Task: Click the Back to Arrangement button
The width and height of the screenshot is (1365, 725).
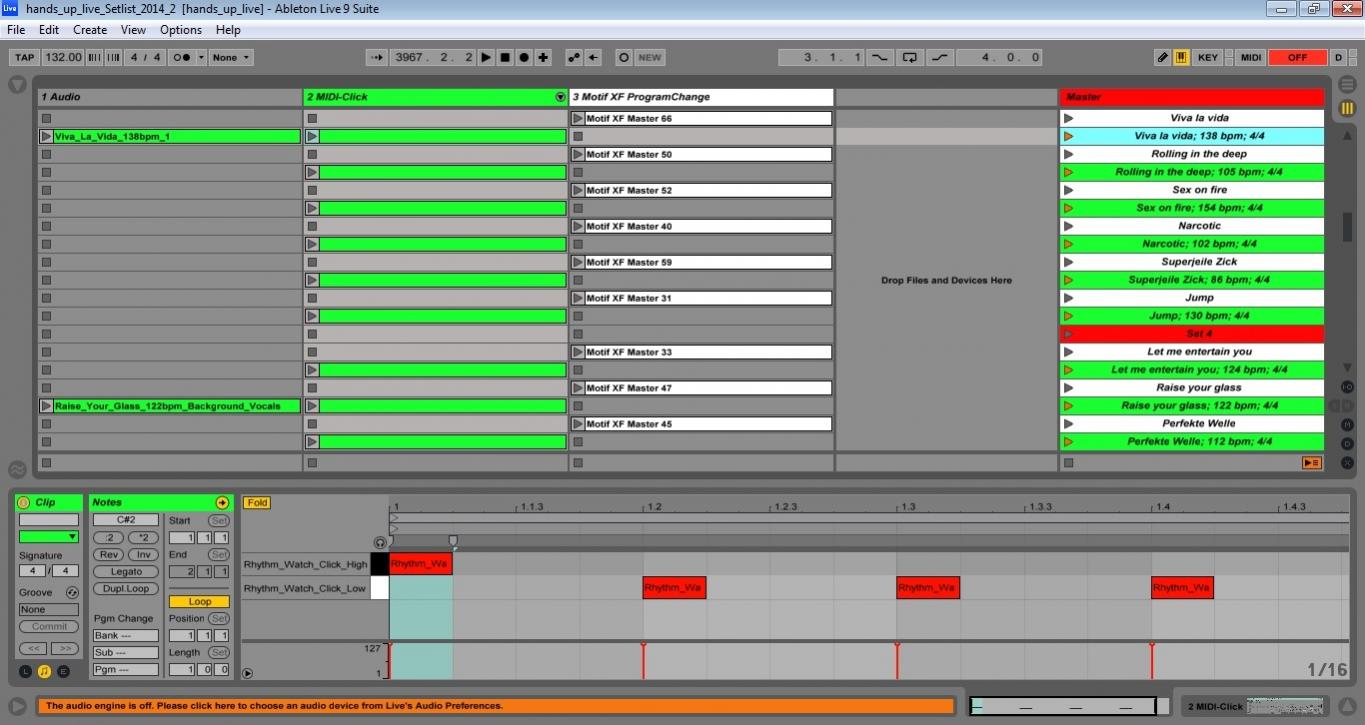Action: [1311, 463]
